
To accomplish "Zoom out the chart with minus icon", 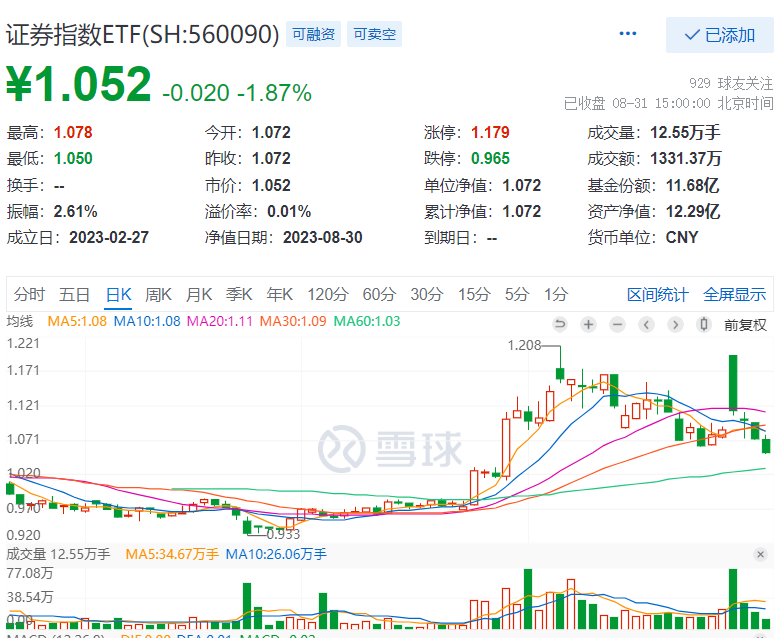I will coord(617,325).
